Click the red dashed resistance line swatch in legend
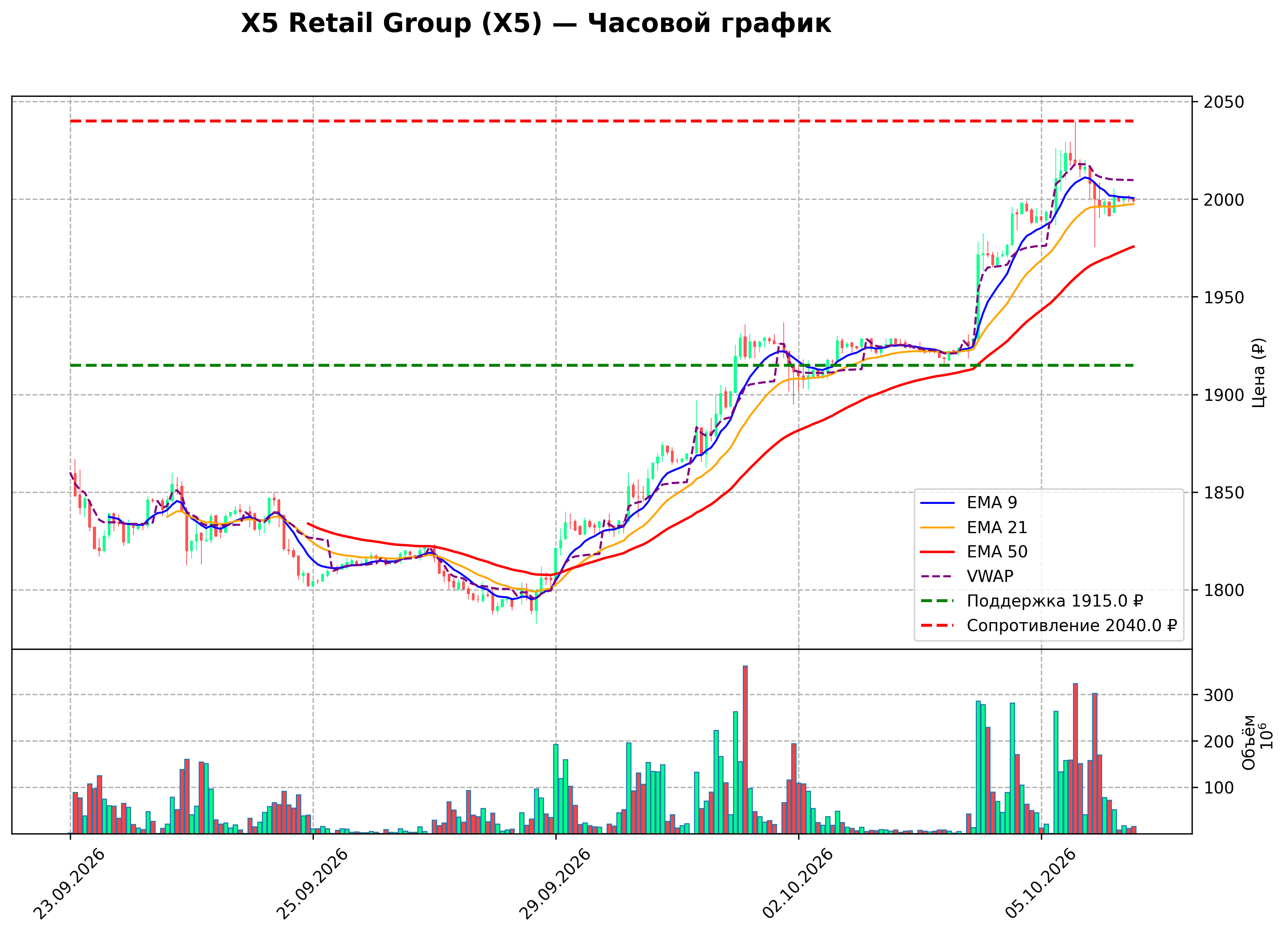The width and height of the screenshot is (1288, 934). click(x=938, y=626)
